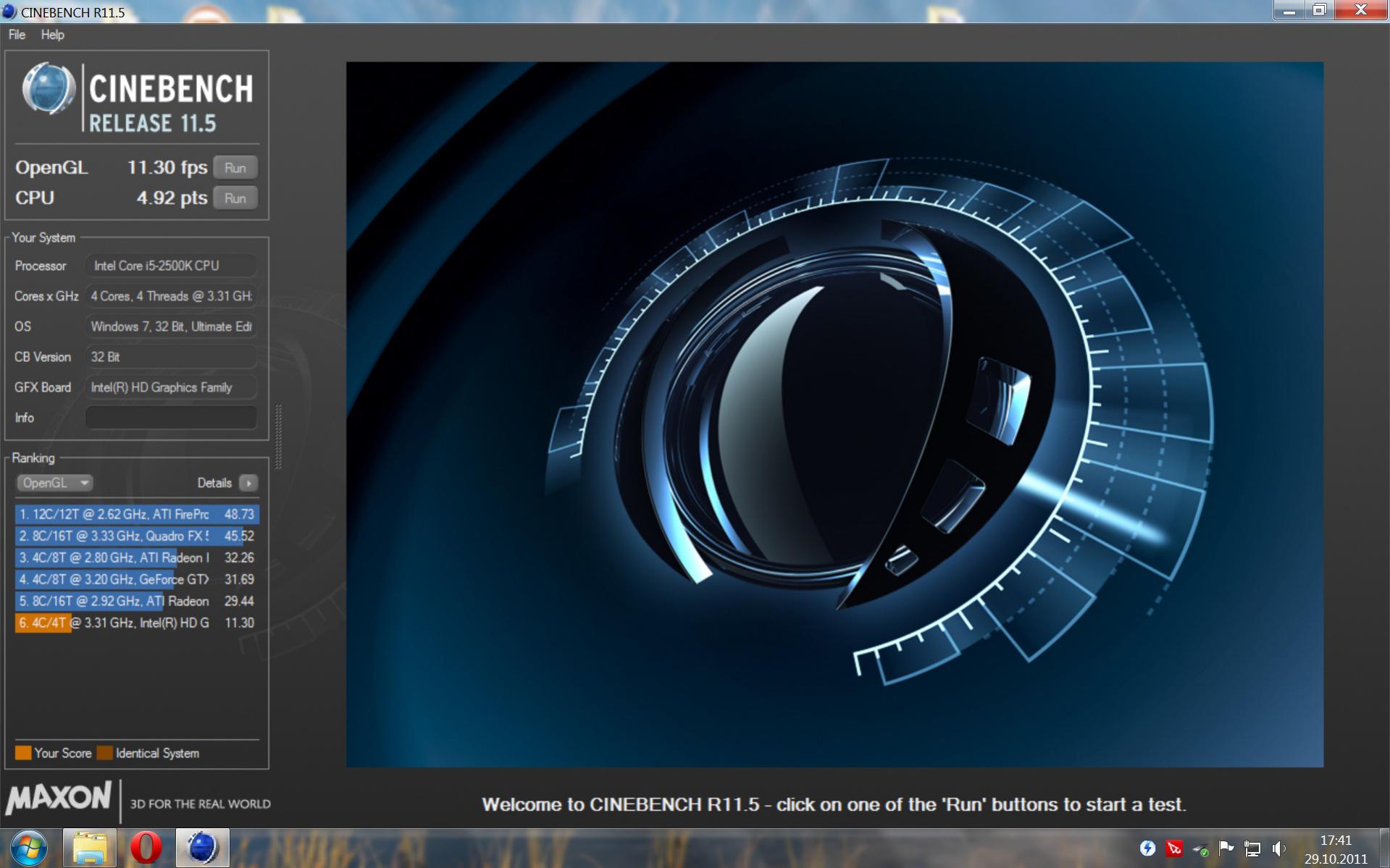Image resolution: width=1390 pixels, height=868 pixels.
Task: Select the OS field showing Windows 7
Action: click(x=171, y=326)
